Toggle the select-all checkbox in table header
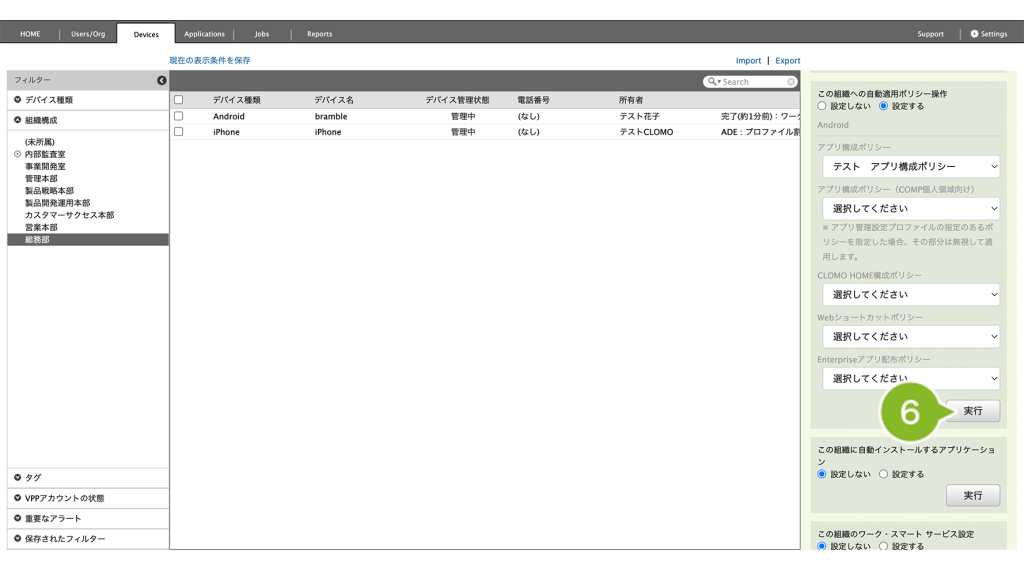This screenshot has width=1024, height=576. coord(179,100)
